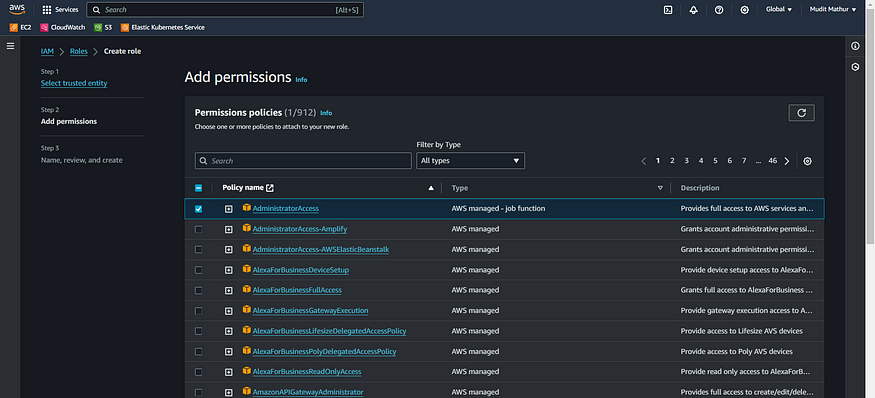Click the Description column header
The image size is (875, 398).
pos(700,188)
